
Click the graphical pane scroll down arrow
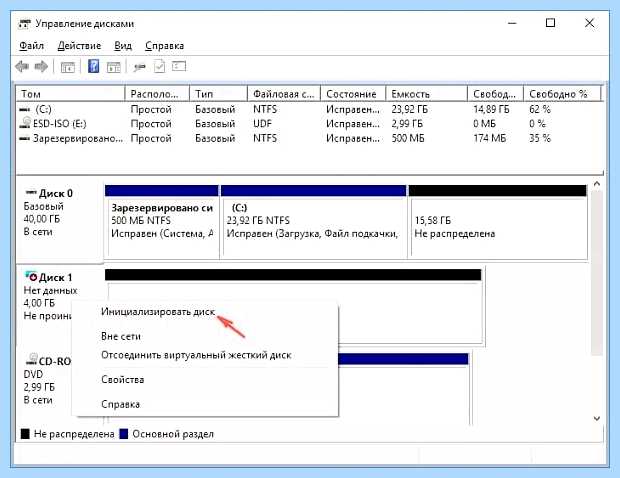[x=597, y=418]
